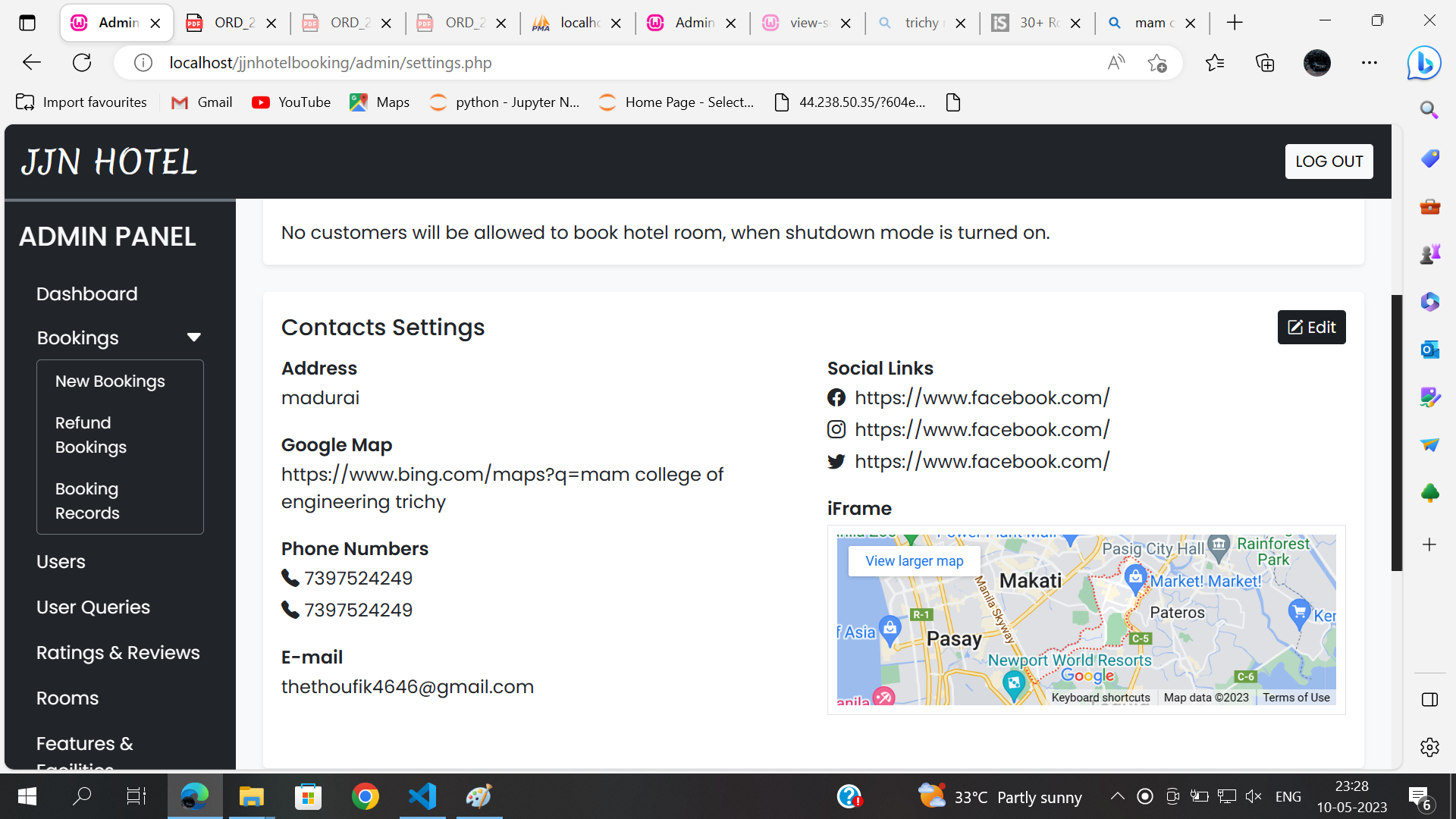This screenshot has width=1456, height=819.
Task: Click the LOG OUT button
Action: (x=1329, y=161)
